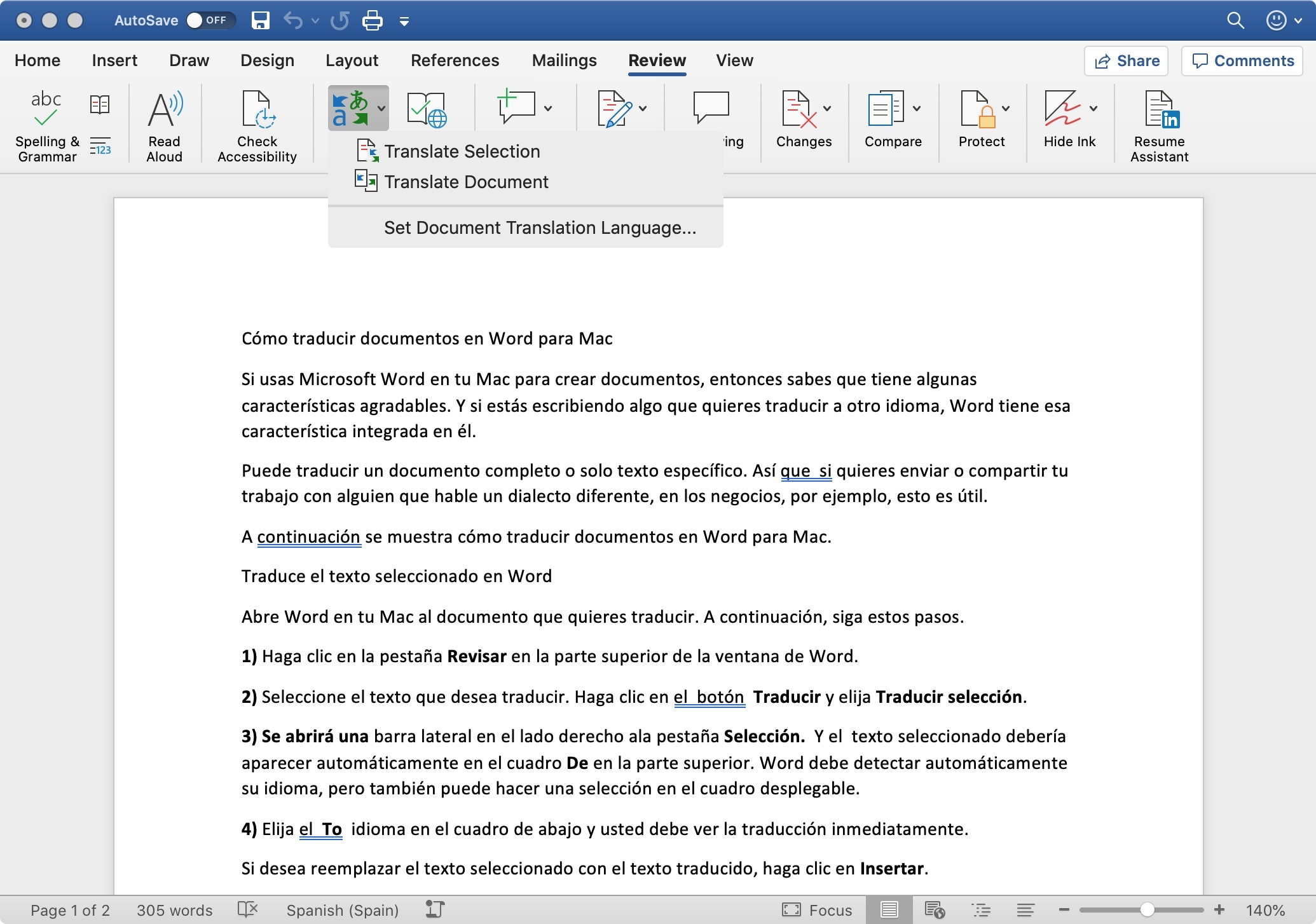The width and height of the screenshot is (1316, 924).
Task: Click the Changes icon
Action: point(798,109)
